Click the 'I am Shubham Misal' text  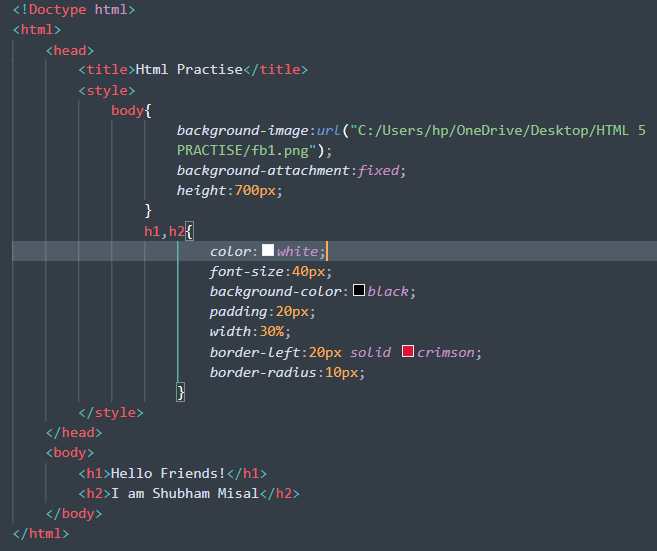185,493
